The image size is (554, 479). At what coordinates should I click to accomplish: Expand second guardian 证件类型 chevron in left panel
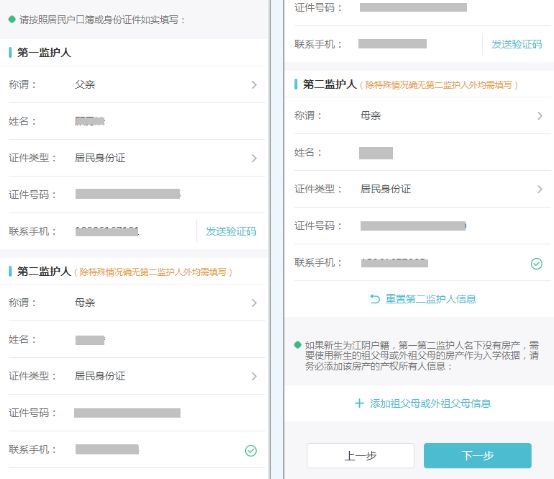pos(254,376)
